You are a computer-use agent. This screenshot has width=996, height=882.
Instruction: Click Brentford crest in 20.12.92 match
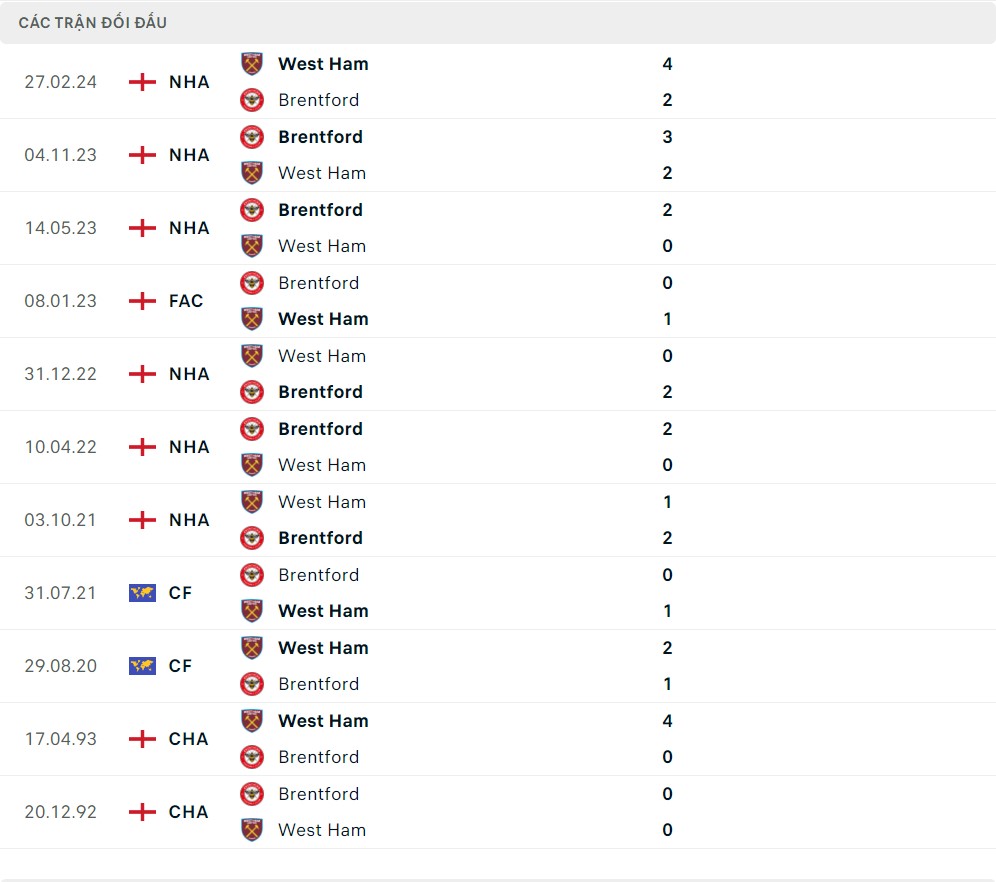tap(252, 794)
